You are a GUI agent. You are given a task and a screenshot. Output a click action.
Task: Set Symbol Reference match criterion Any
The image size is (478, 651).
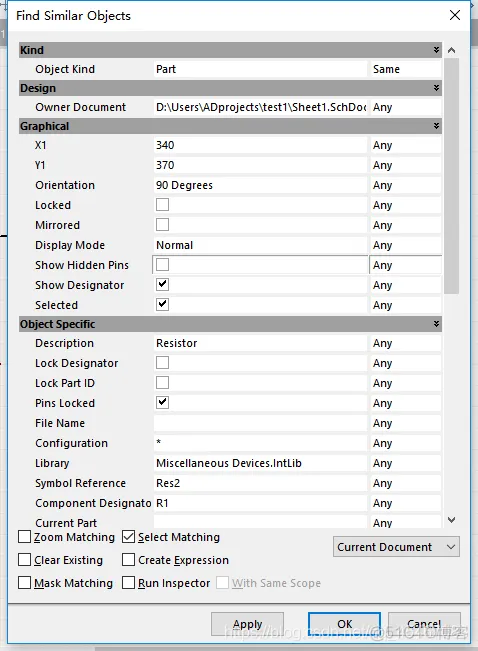point(405,483)
